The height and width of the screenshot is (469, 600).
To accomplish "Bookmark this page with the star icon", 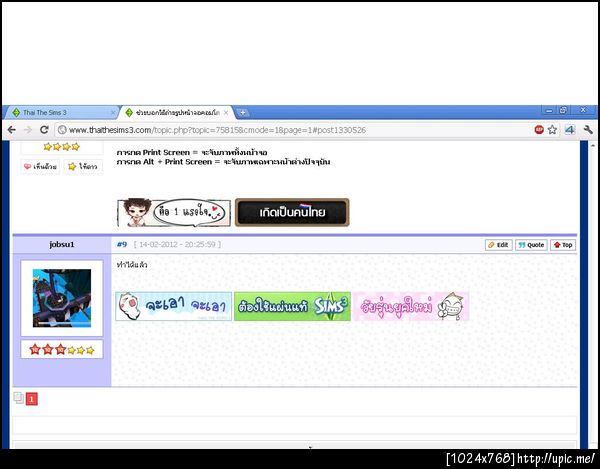I will click(x=552, y=130).
